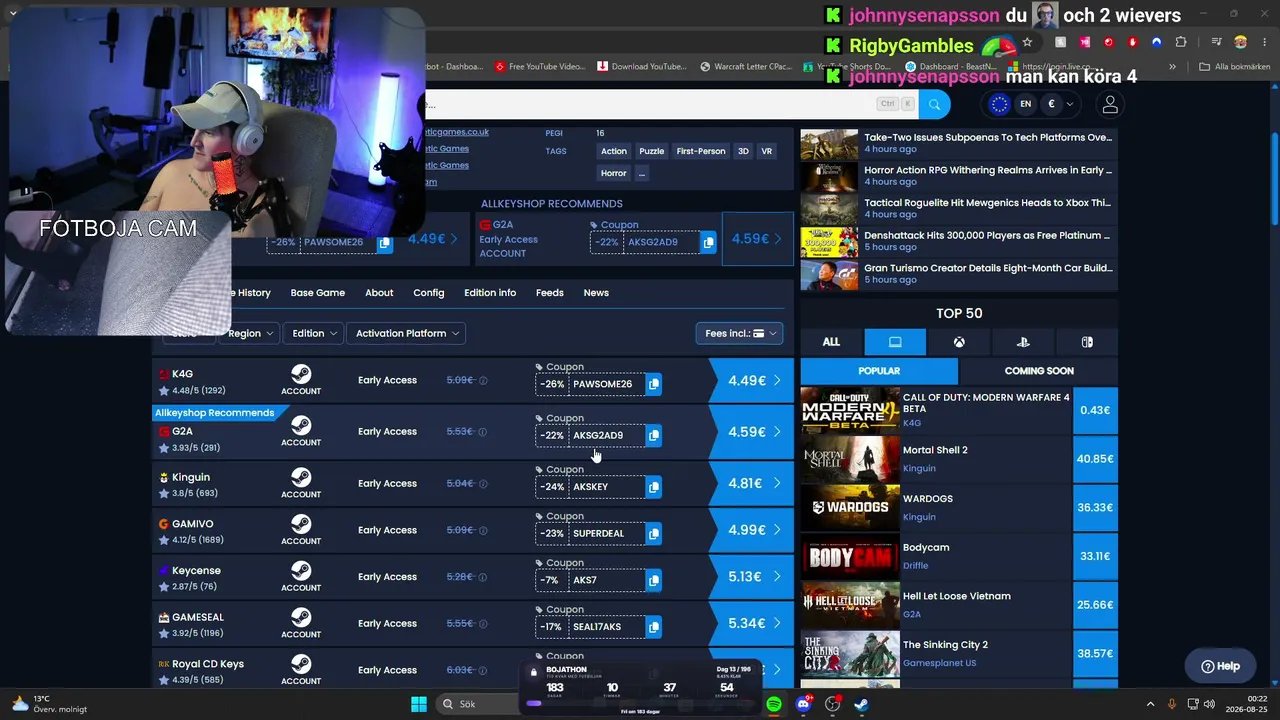Show price info for K4G's 5.09€ price
The image size is (1280, 720).
pos(483,381)
